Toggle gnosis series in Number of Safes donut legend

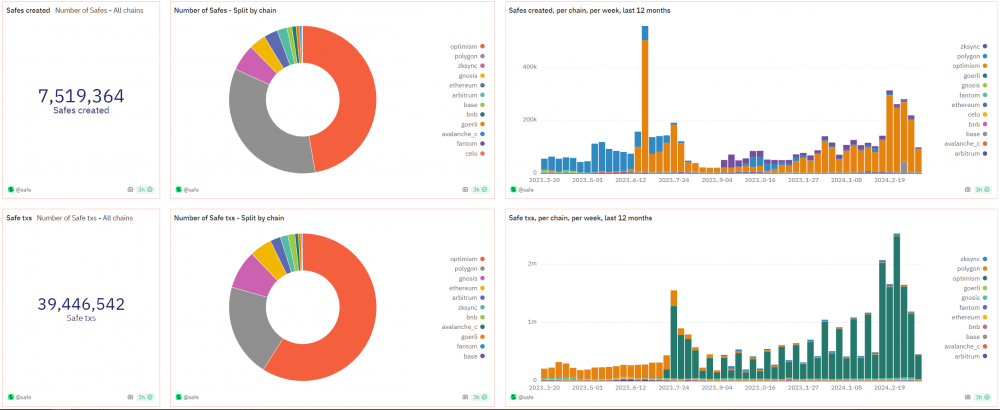470,75
